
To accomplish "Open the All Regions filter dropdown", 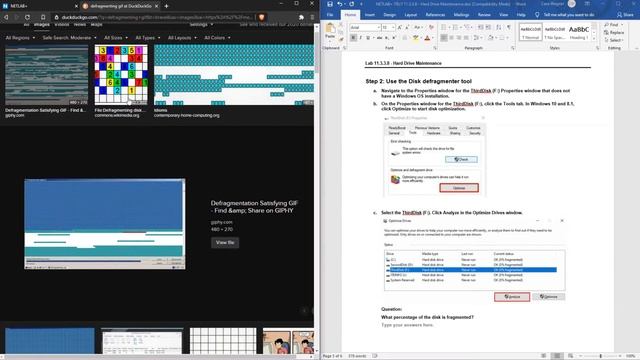I will point(20,38).
